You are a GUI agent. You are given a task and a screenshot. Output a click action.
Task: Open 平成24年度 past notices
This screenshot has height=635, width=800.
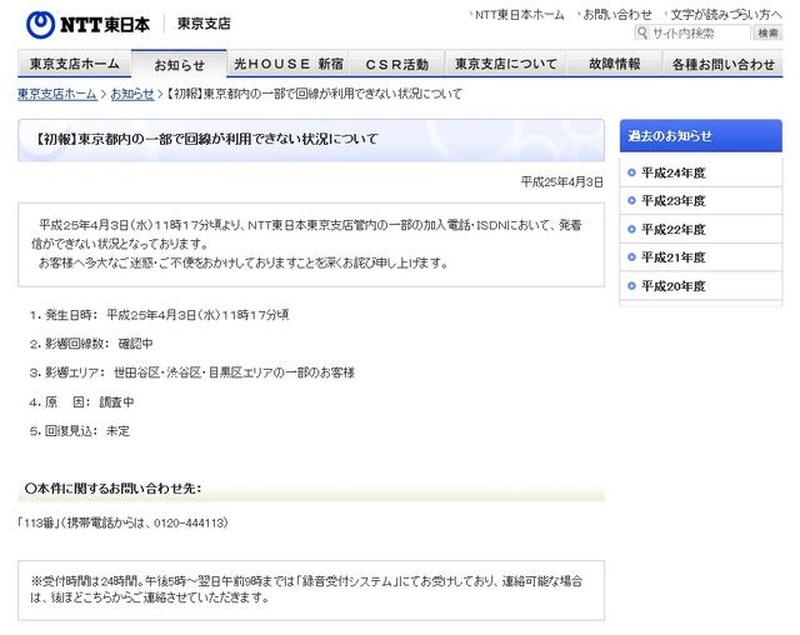tap(673, 172)
